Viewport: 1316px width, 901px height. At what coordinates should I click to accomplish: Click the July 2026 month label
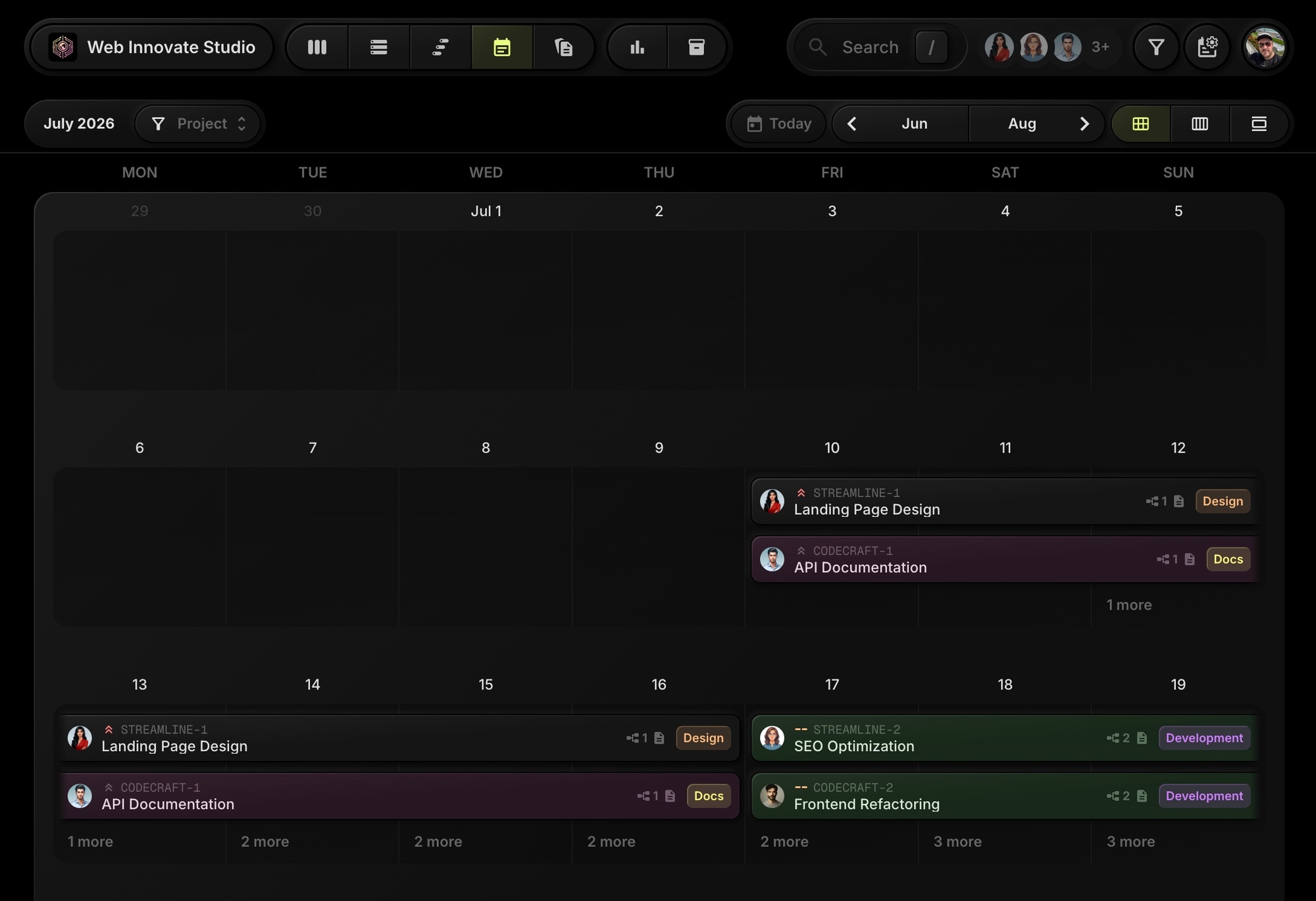79,124
